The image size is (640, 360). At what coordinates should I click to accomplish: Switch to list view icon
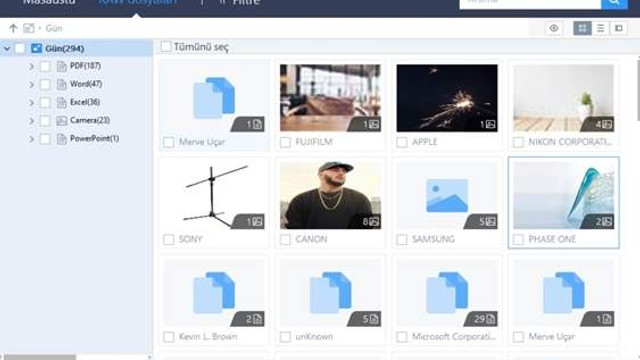pos(600,28)
